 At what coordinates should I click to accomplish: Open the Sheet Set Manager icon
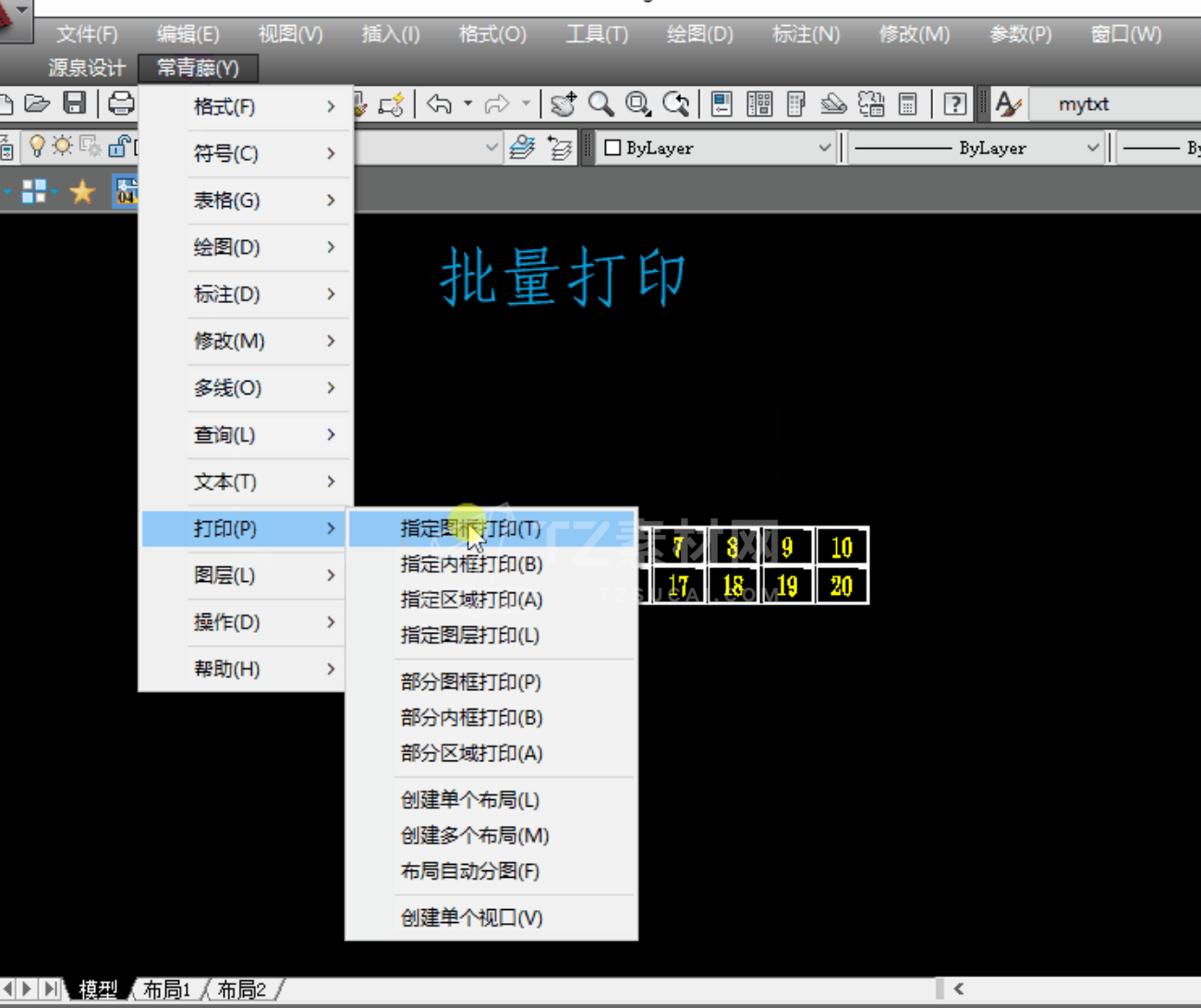[x=833, y=103]
